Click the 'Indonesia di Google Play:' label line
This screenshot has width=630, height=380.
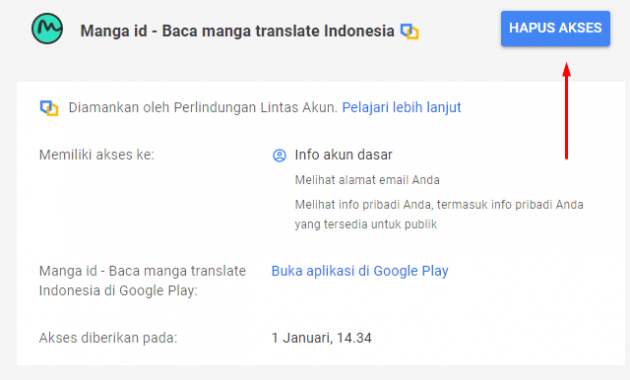118,290
